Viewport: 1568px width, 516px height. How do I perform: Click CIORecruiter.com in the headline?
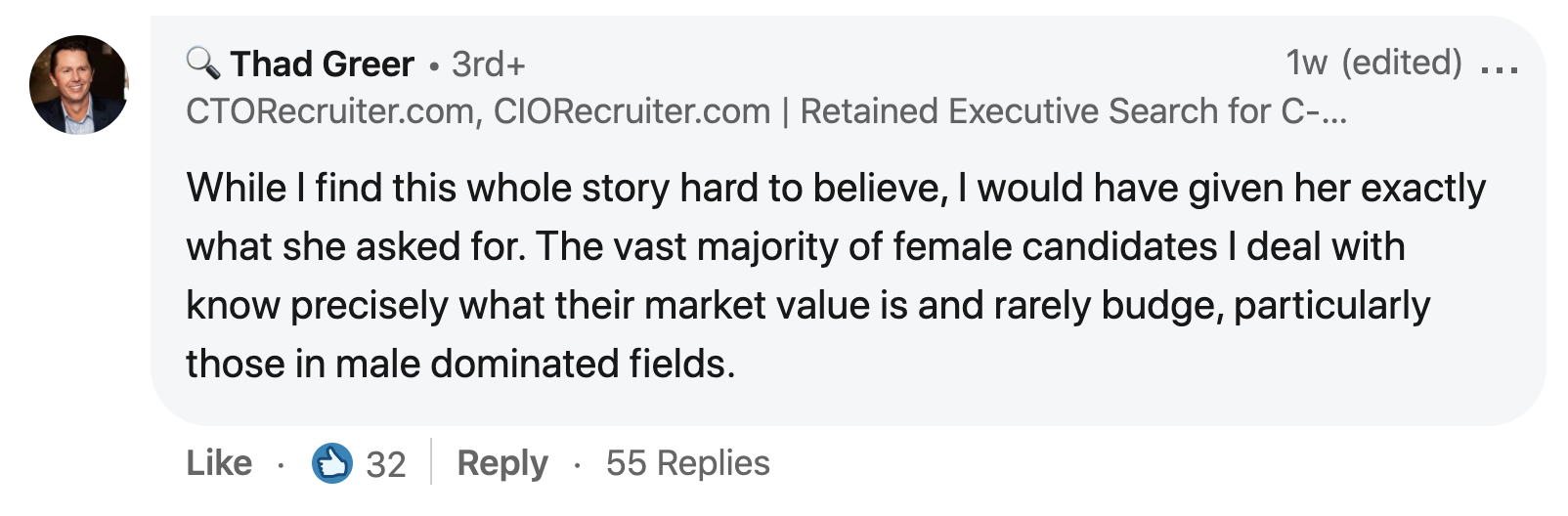coord(632,111)
